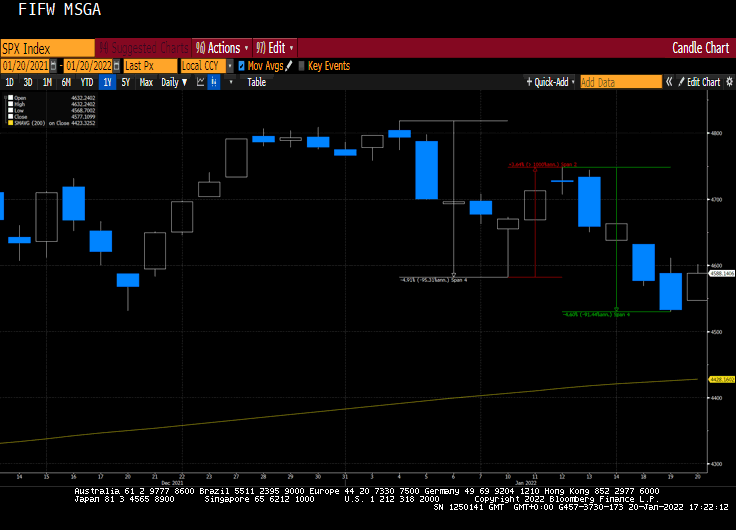This screenshot has height=530, width=736.
Task: Click the last price tag on price axis
Action: click(x=721, y=273)
